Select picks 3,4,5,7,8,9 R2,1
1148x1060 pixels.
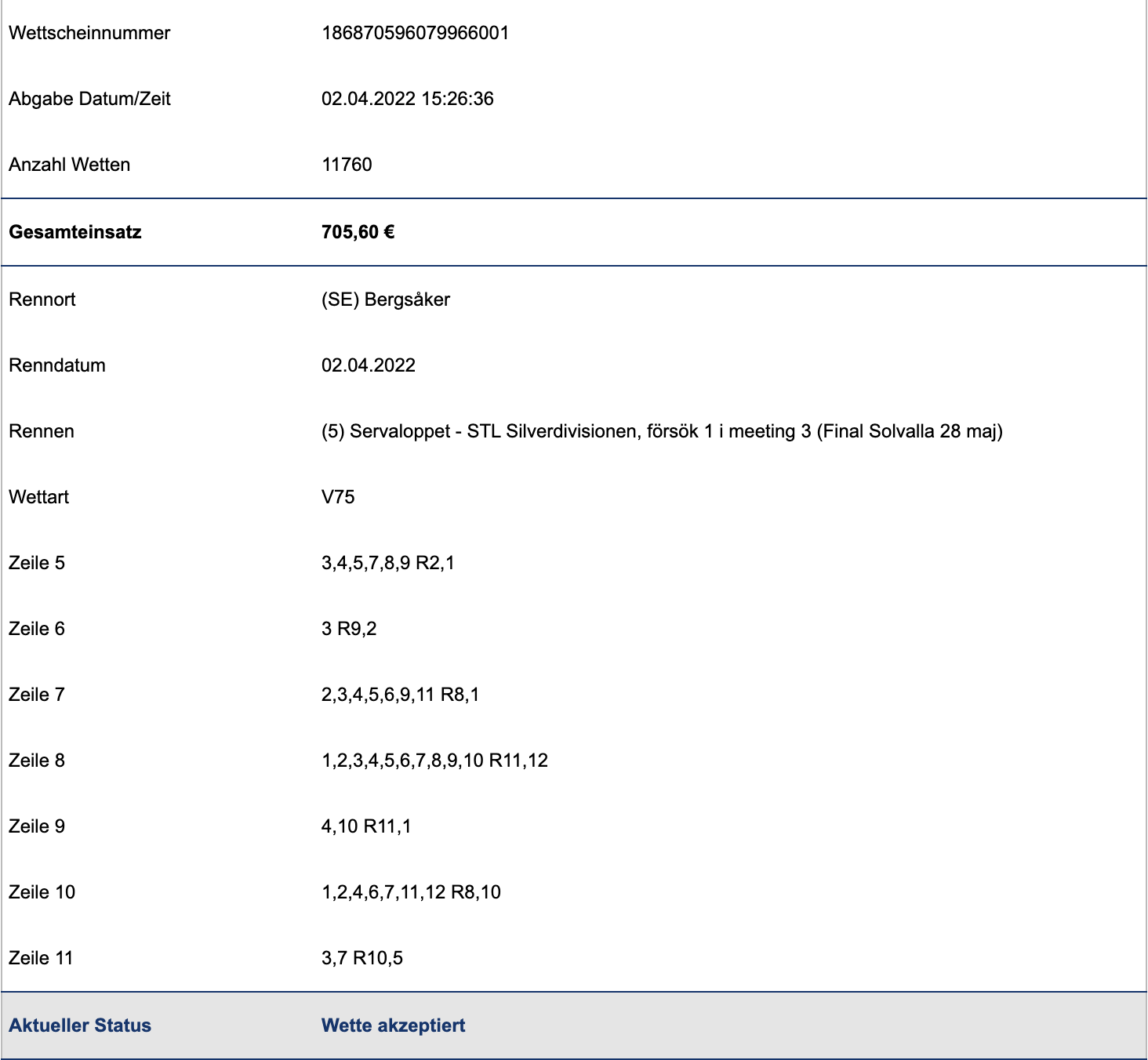click(x=388, y=563)
